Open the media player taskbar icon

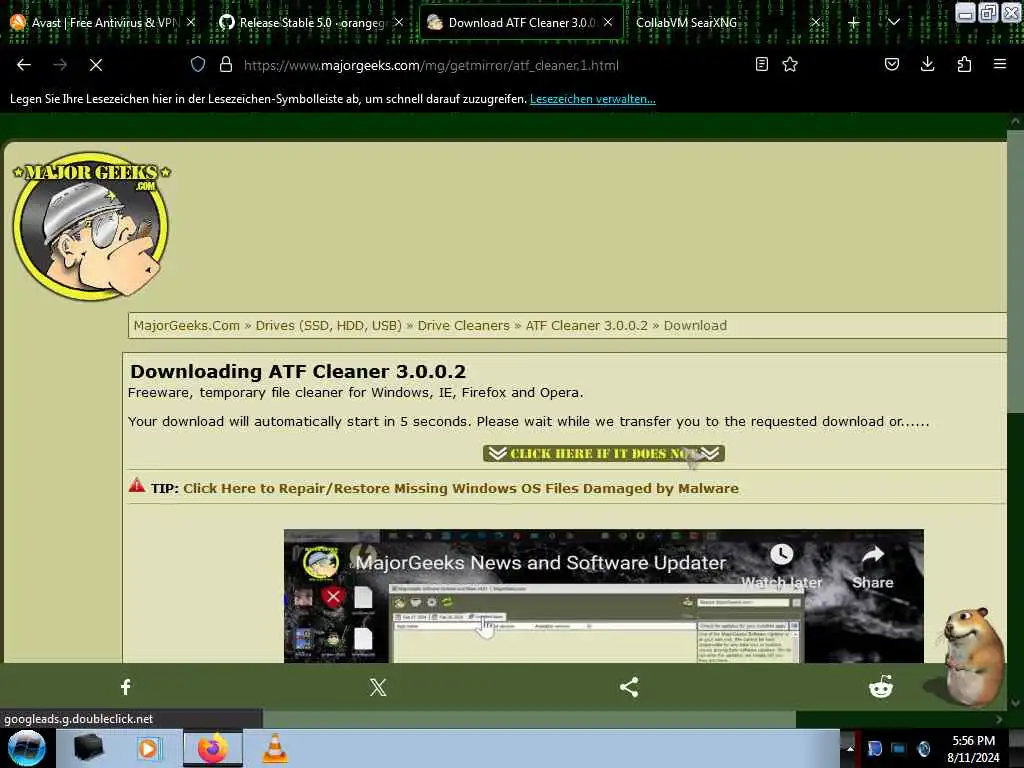pyautogui.click(x=148, y=748)
